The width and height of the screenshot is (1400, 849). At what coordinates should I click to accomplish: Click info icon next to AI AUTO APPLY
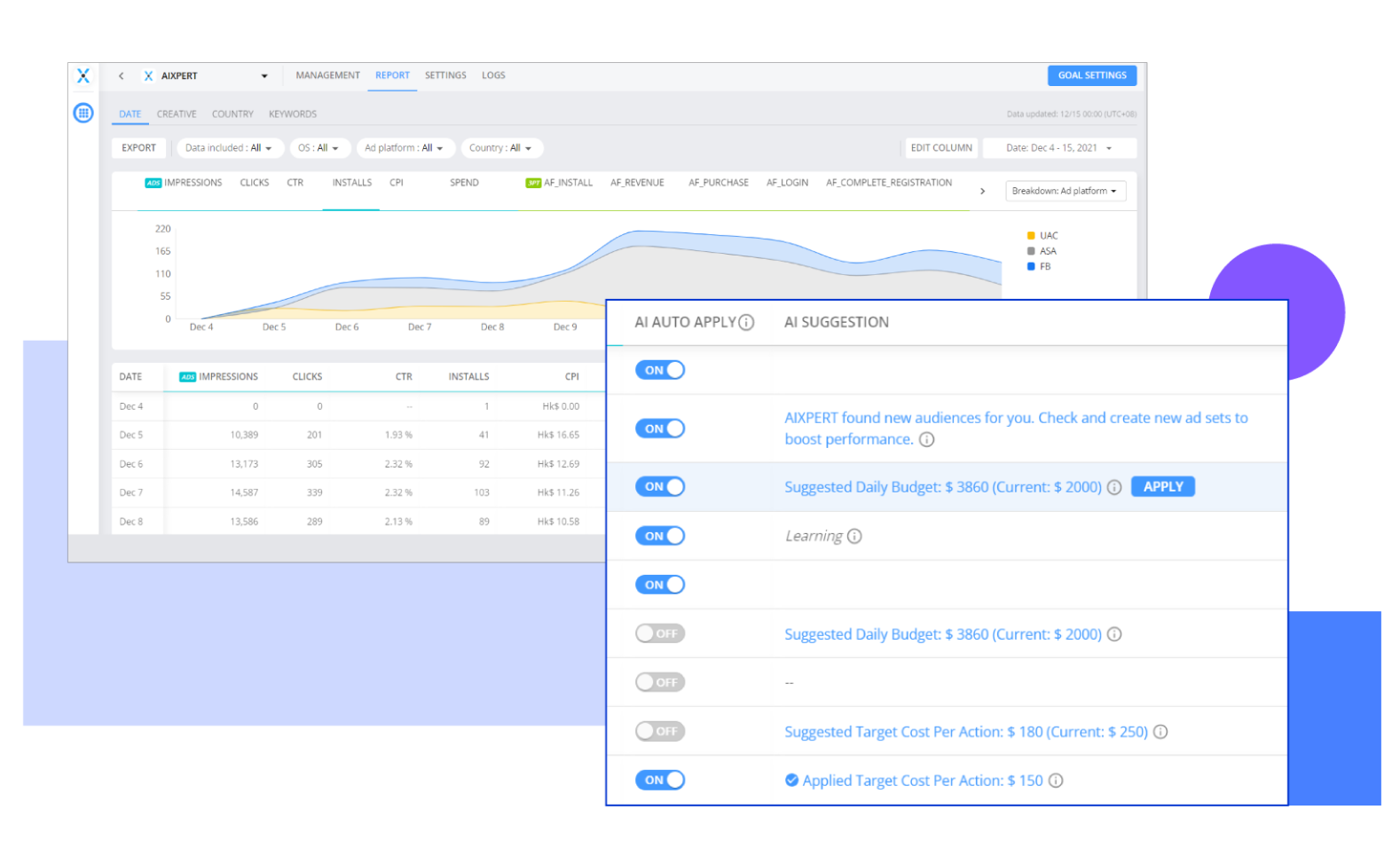[746, 322]
